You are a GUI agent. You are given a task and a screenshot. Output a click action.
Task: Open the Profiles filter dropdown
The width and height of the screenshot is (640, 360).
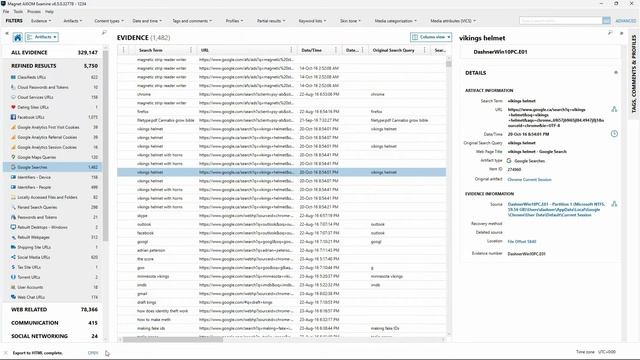pyautogui.click(x=234, y=21)
